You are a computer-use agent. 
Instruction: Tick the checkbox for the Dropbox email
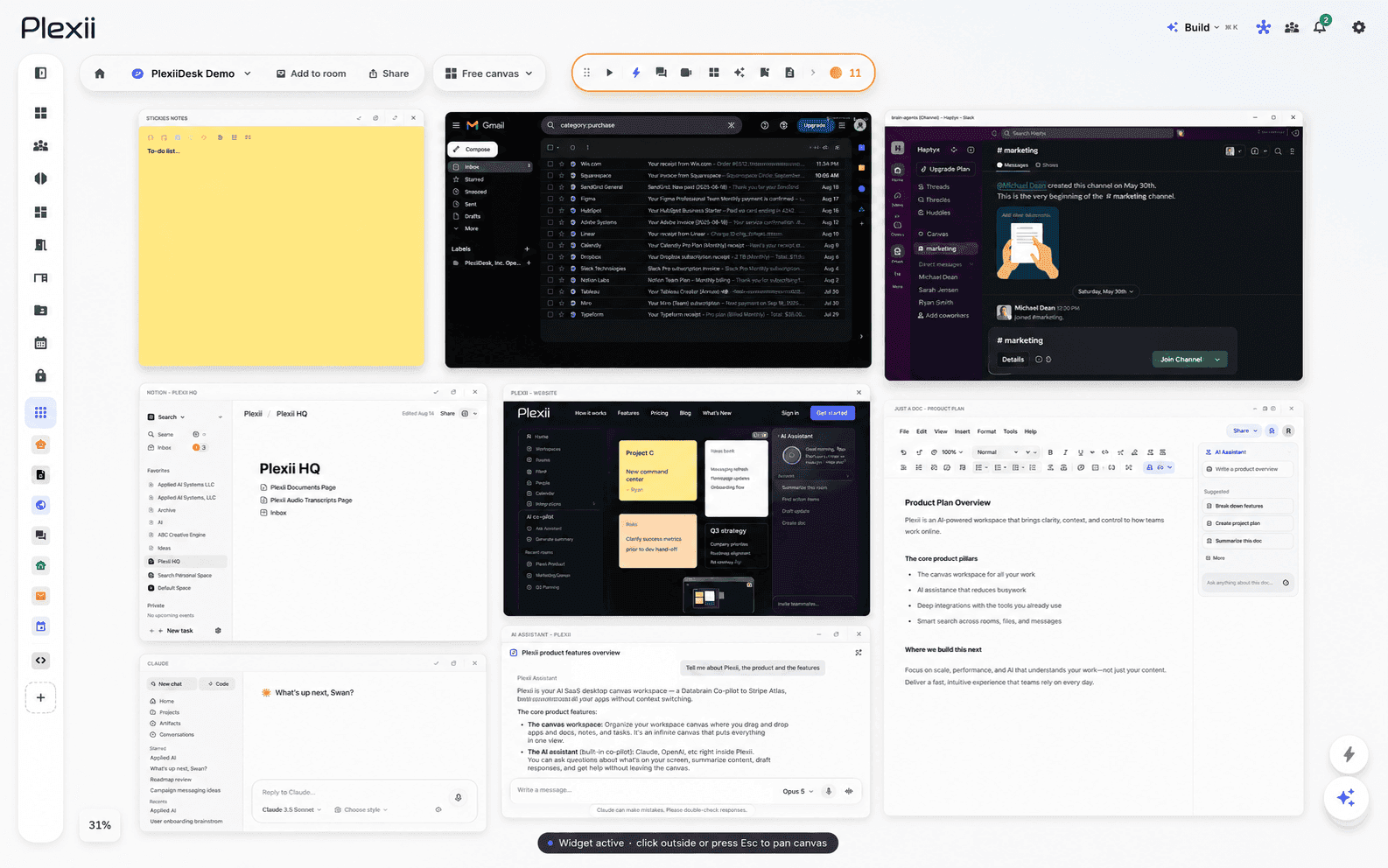pyautogui.click(x=550, y=256)
